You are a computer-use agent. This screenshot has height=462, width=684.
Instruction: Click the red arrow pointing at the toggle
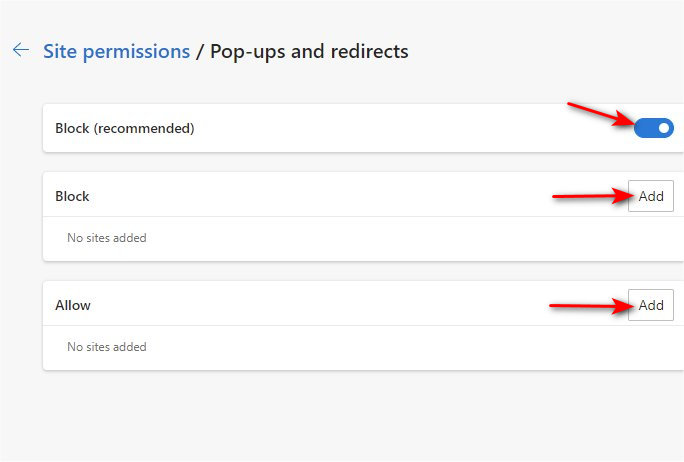(600, 114)
